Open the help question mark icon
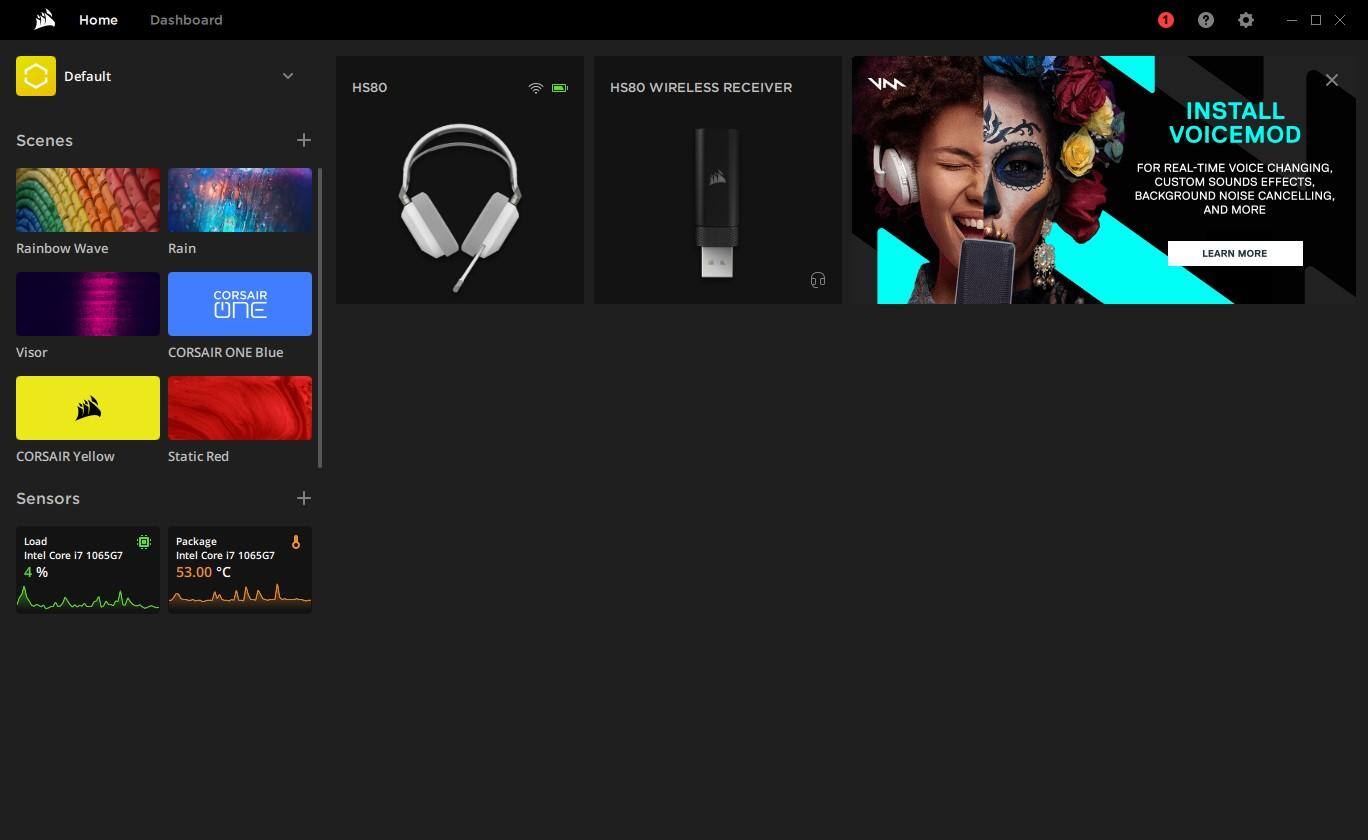This screenshot has height=840, width=1368. tap(1206, 20)
